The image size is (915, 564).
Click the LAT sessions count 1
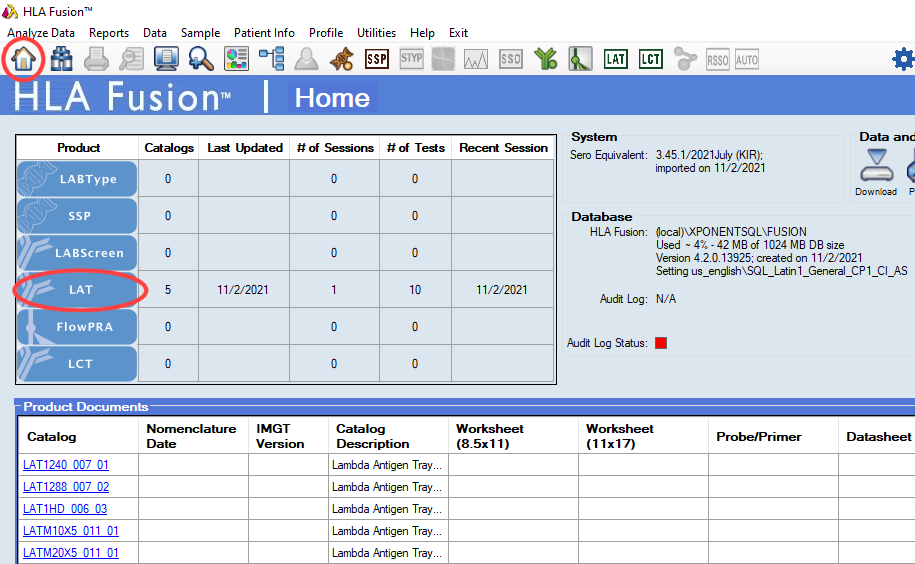click(x=334, y=290)
